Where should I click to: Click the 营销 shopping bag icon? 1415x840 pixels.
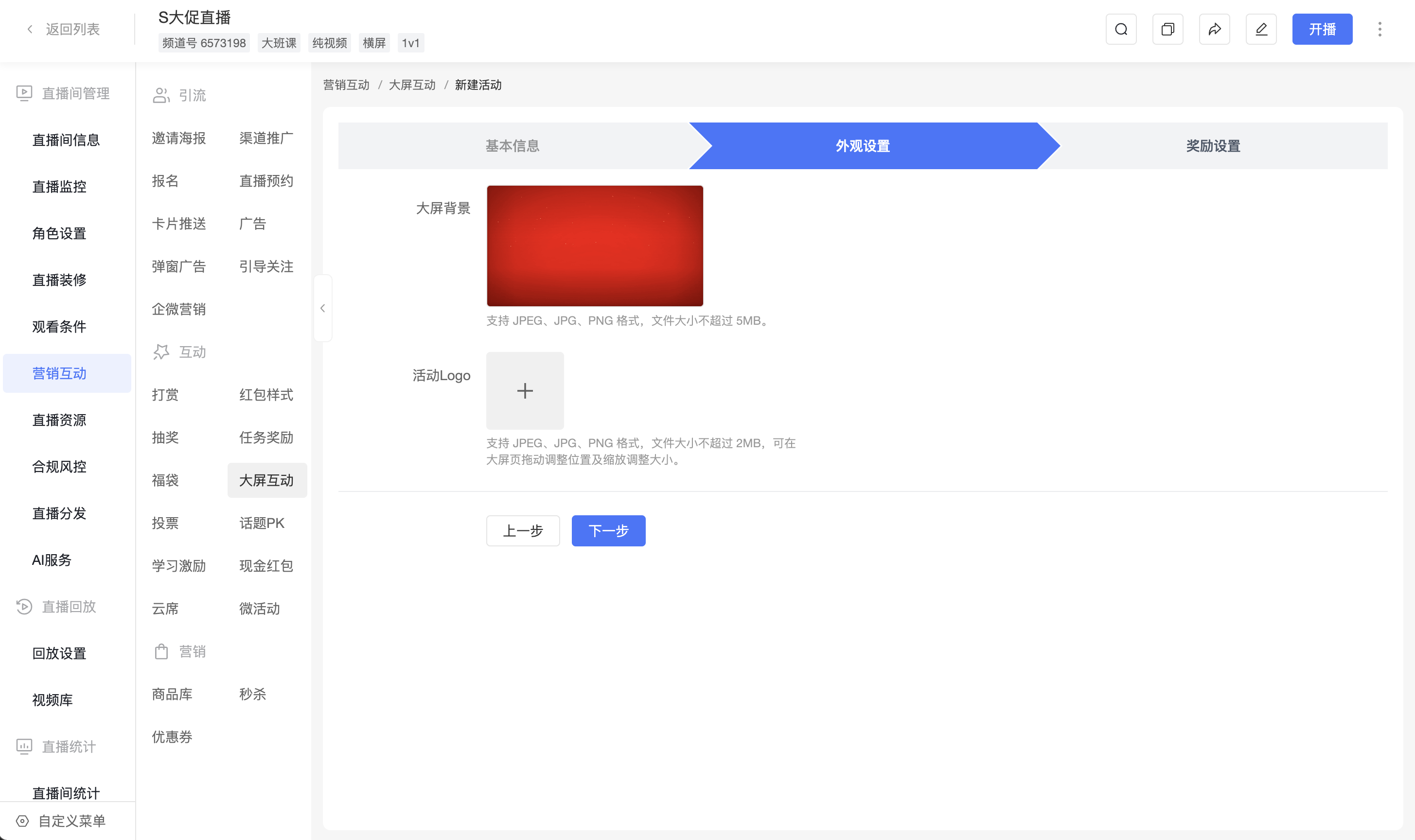[x=161, y=651]
